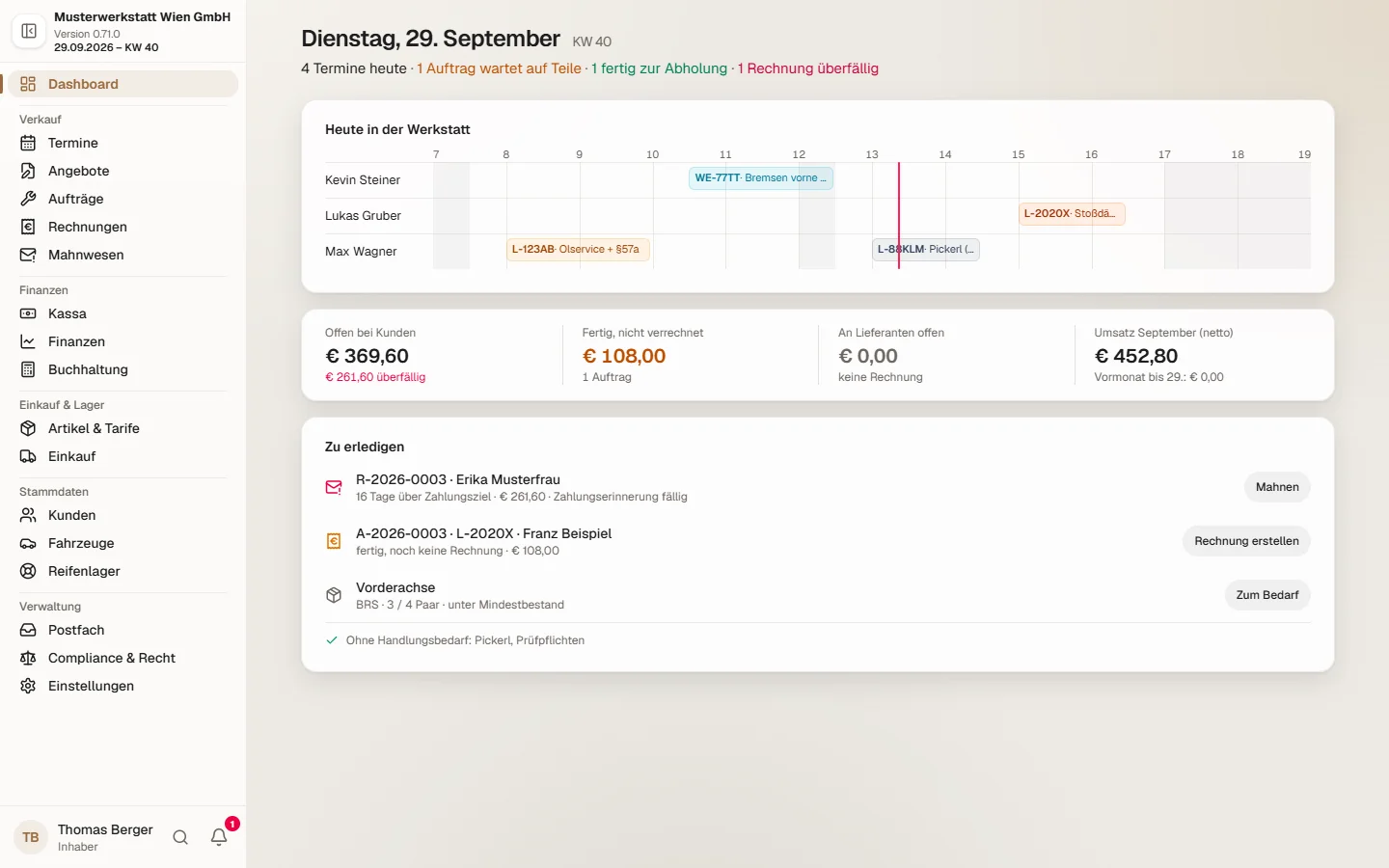Click the Angebote document icon
This screenshot has width=1389, height=868.
click(x=28, y=171)
